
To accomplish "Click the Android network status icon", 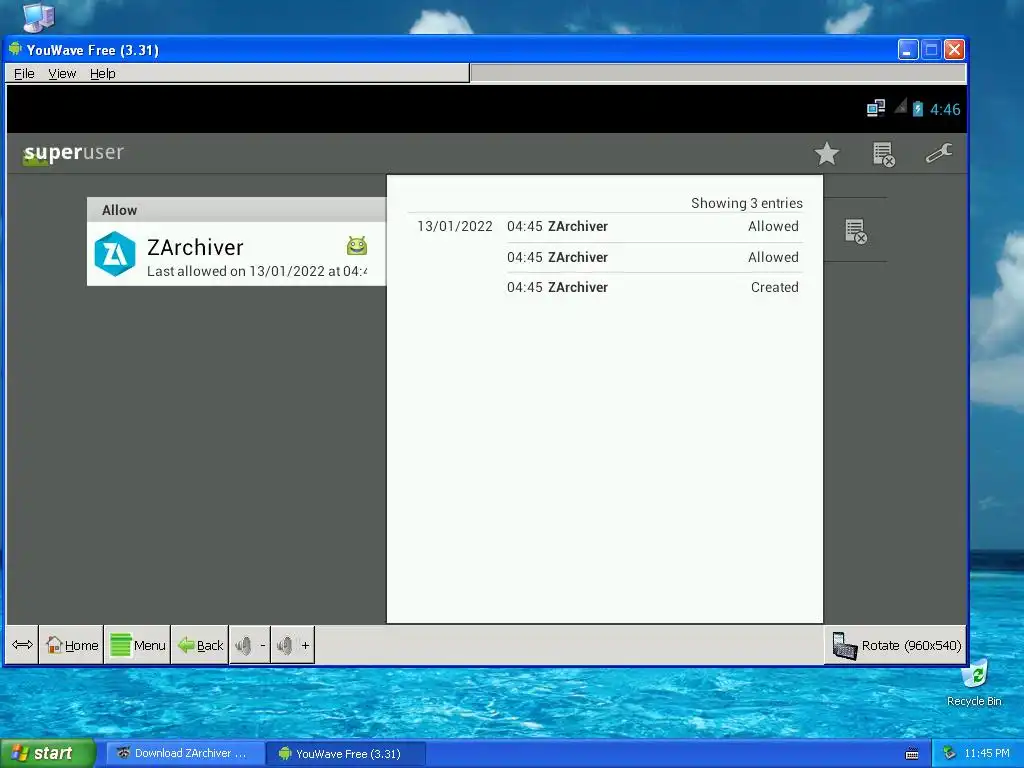I will [876, 108].
